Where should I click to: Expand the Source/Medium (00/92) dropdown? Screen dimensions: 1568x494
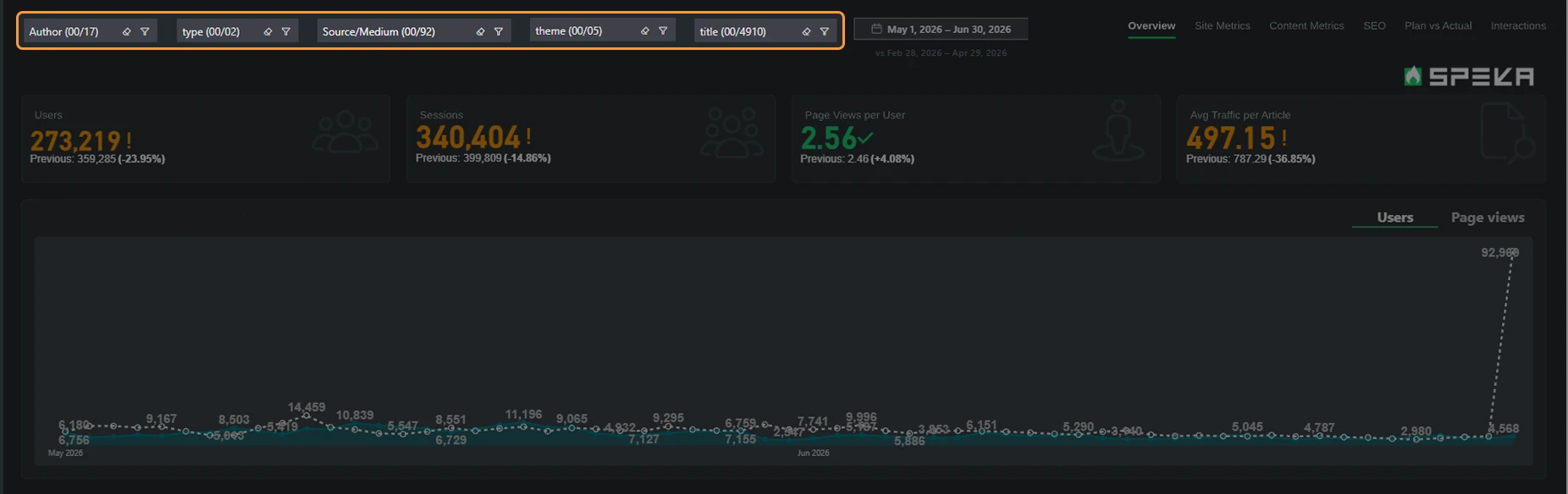pyautogui.click(x=414, y=31)
